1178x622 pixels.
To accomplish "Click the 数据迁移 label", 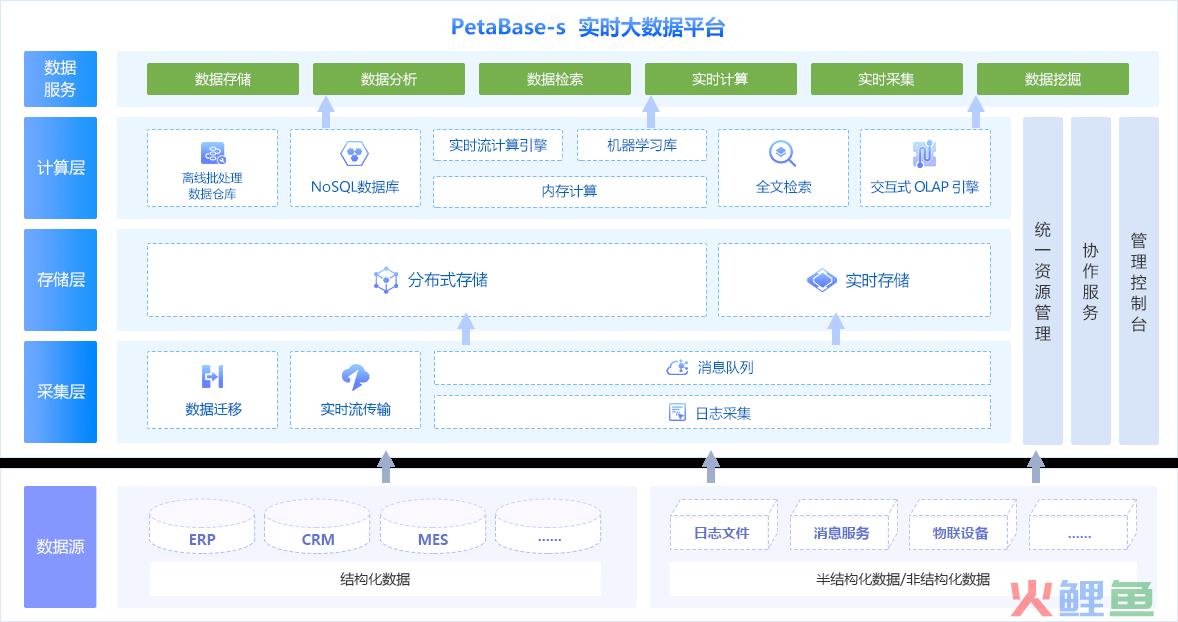I will (x=213, y=409).
